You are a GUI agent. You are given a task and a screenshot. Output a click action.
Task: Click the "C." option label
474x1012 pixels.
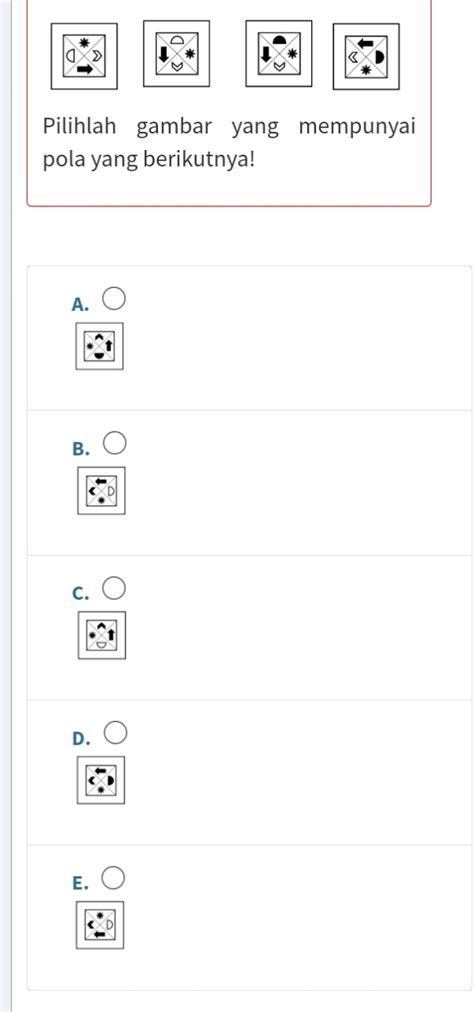click(80, 593)
